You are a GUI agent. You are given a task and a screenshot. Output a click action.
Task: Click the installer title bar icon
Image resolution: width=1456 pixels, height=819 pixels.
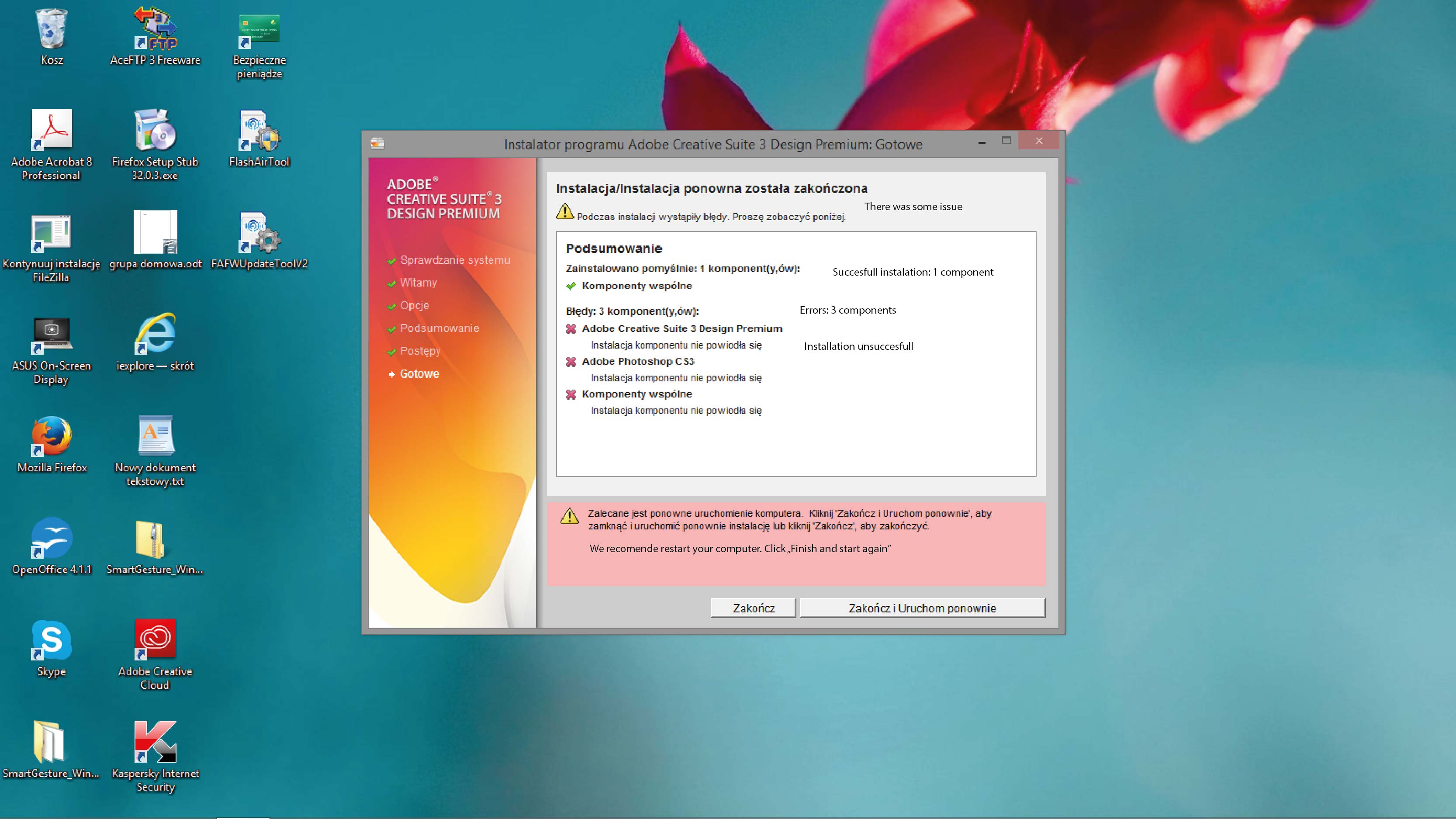pyautogui.click(x=377, y=144)
